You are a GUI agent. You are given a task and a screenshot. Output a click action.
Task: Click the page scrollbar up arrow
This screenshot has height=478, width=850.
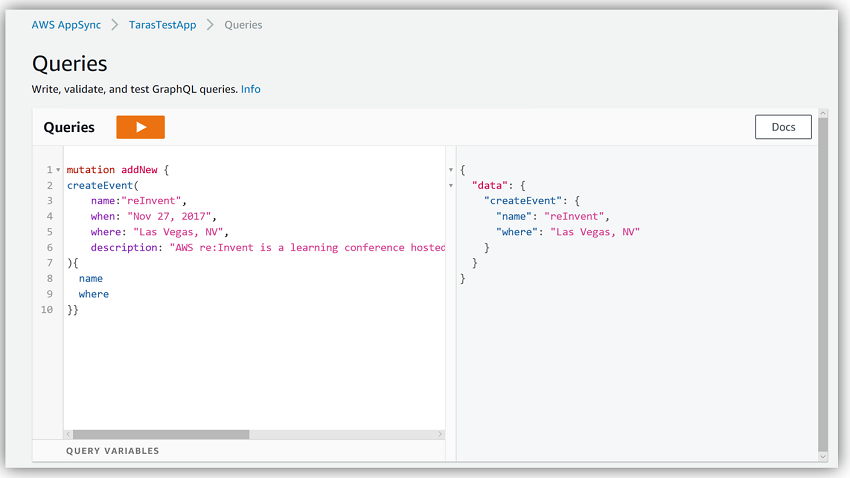coord(823,114)
